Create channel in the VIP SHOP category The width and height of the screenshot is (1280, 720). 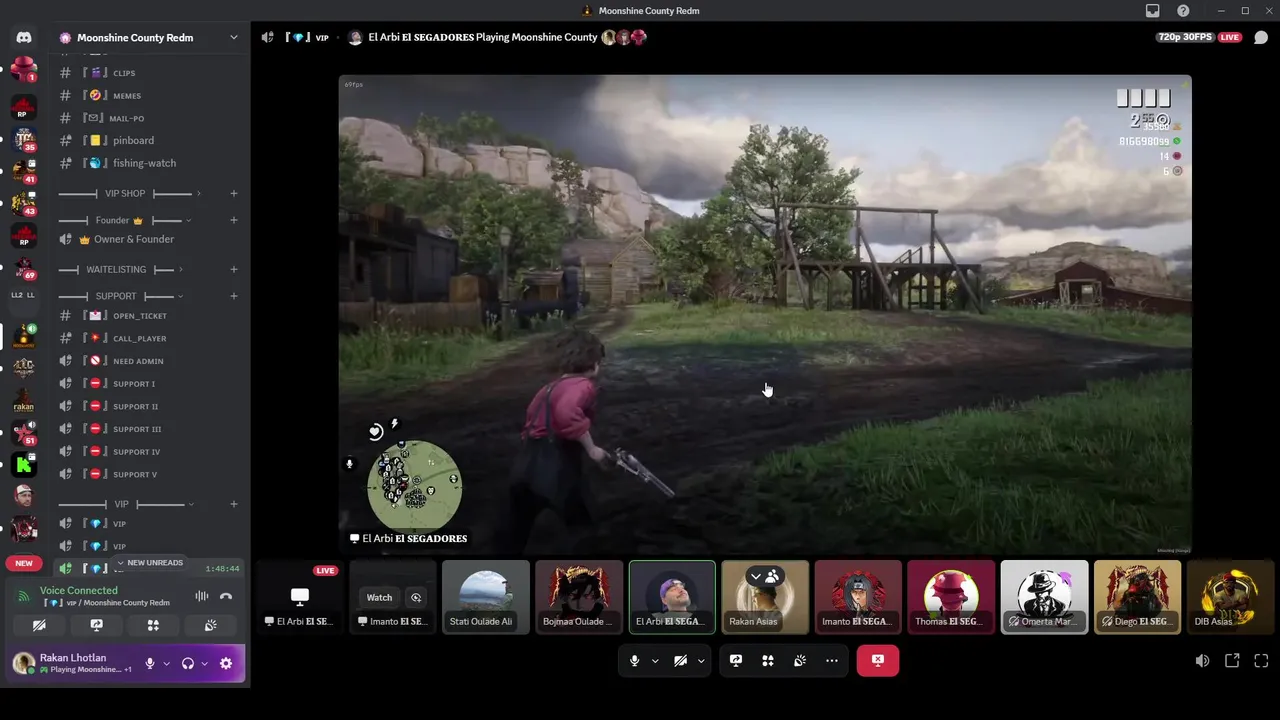(x=233, y=193)
